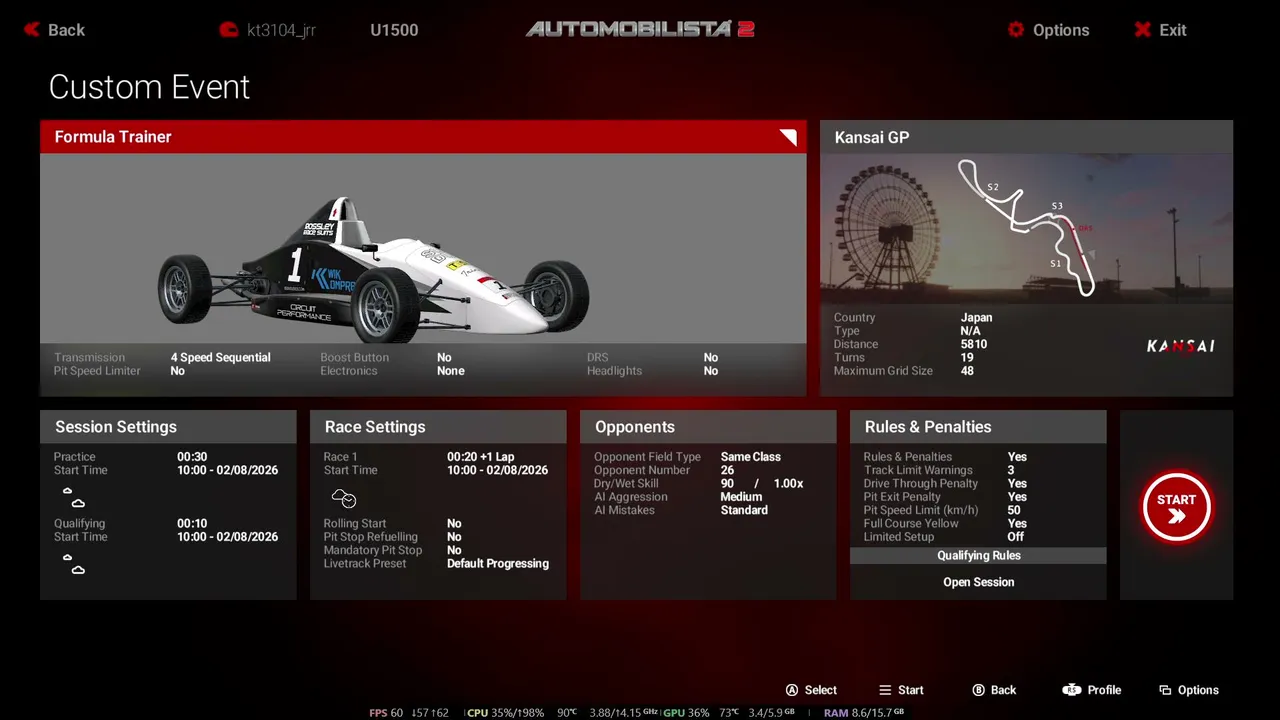Click the RAM 8.6/15.7 GB overlay readout

click(x=863, y=713)
